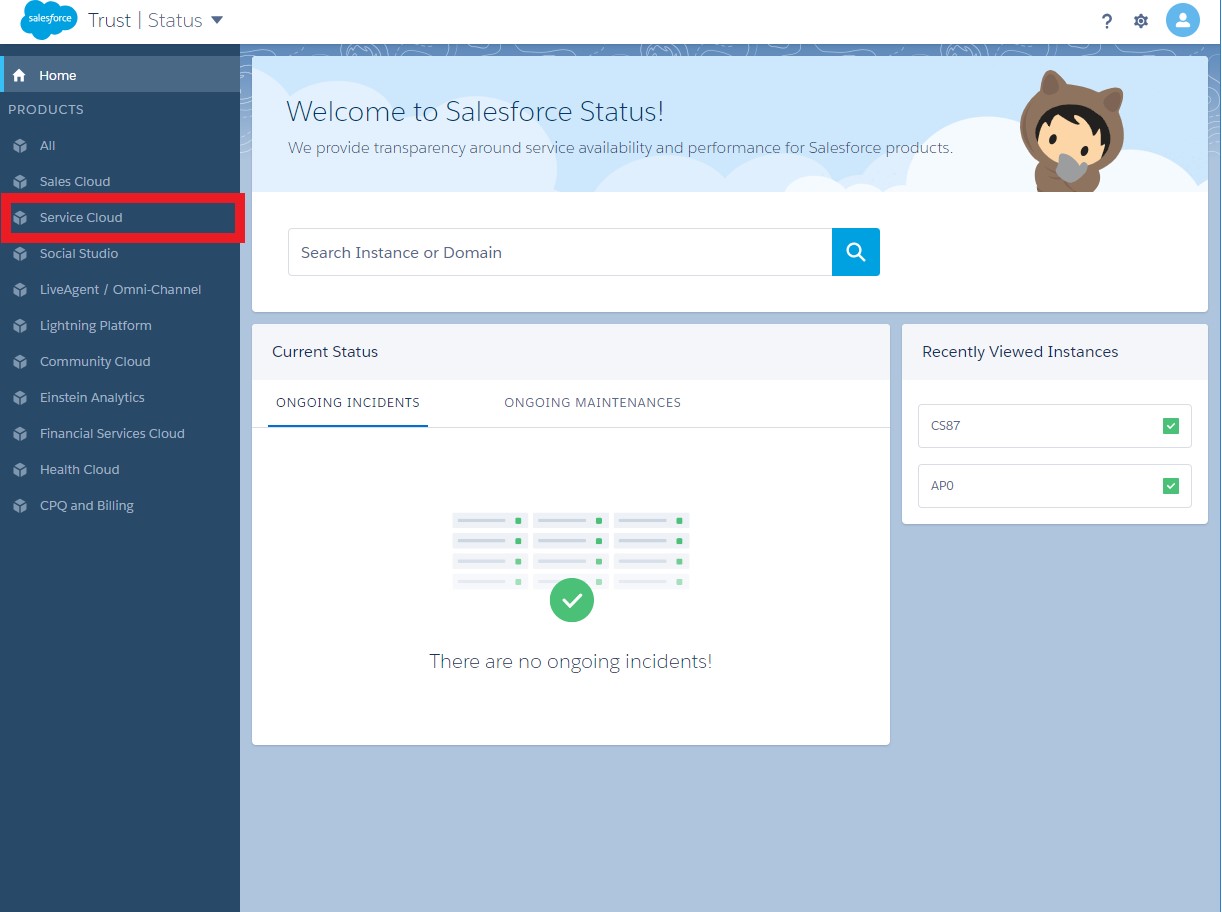The height and width of the screenshot is (912, 1222).
Task: Open Service Cloud in the products list
Action: (81, 218)
